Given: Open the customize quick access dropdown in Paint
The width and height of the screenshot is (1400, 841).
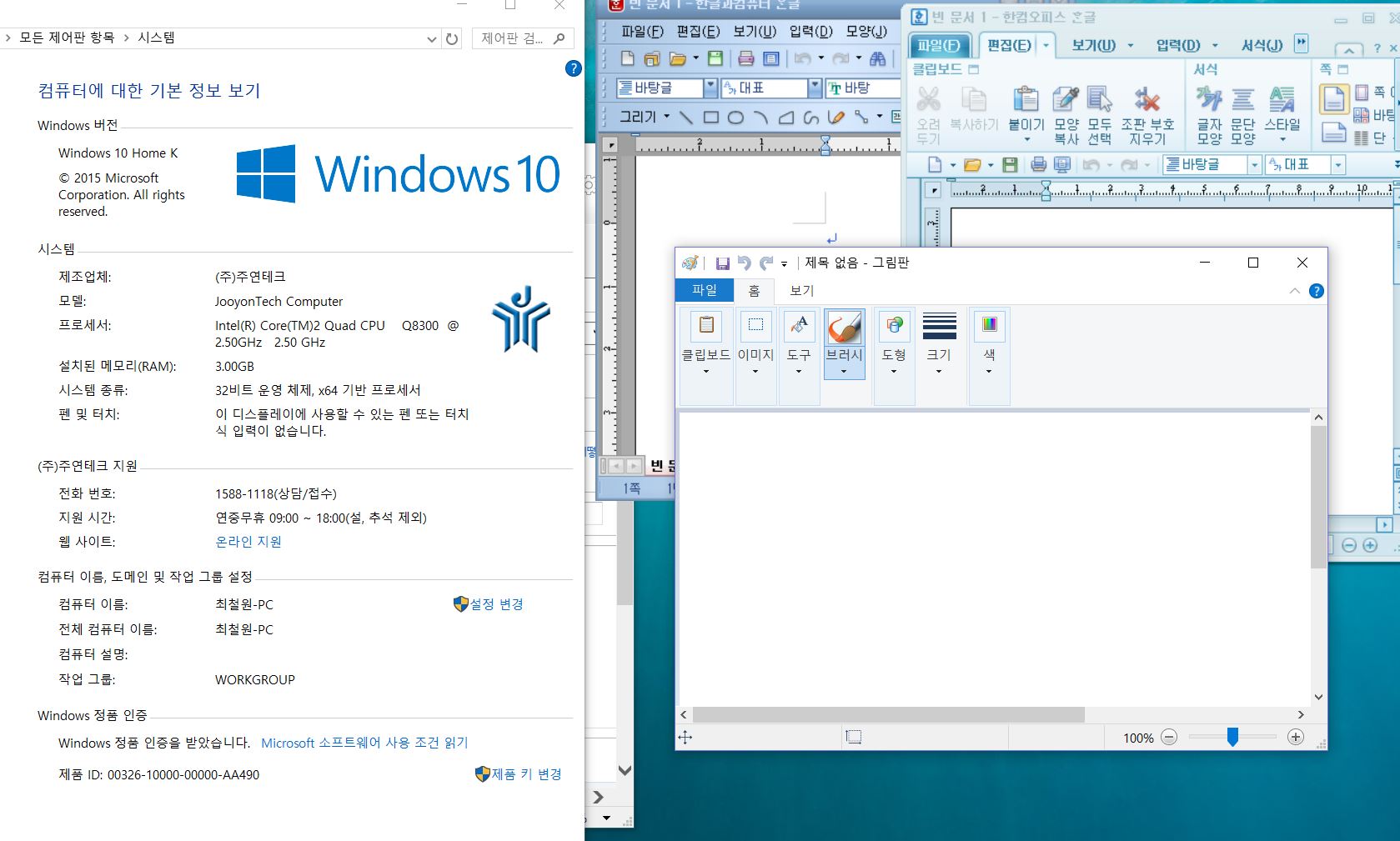Looking at the screenshot, I should (784, 264).
